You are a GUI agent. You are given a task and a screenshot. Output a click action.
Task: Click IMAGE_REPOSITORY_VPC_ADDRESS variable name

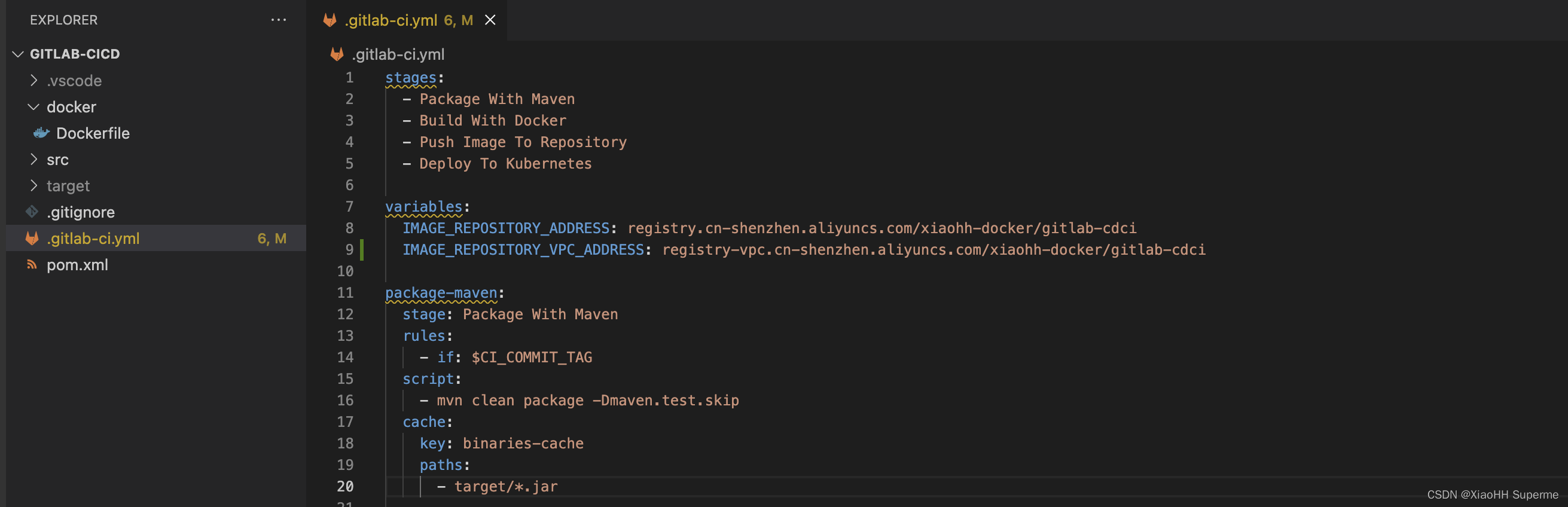coord(523,249)
